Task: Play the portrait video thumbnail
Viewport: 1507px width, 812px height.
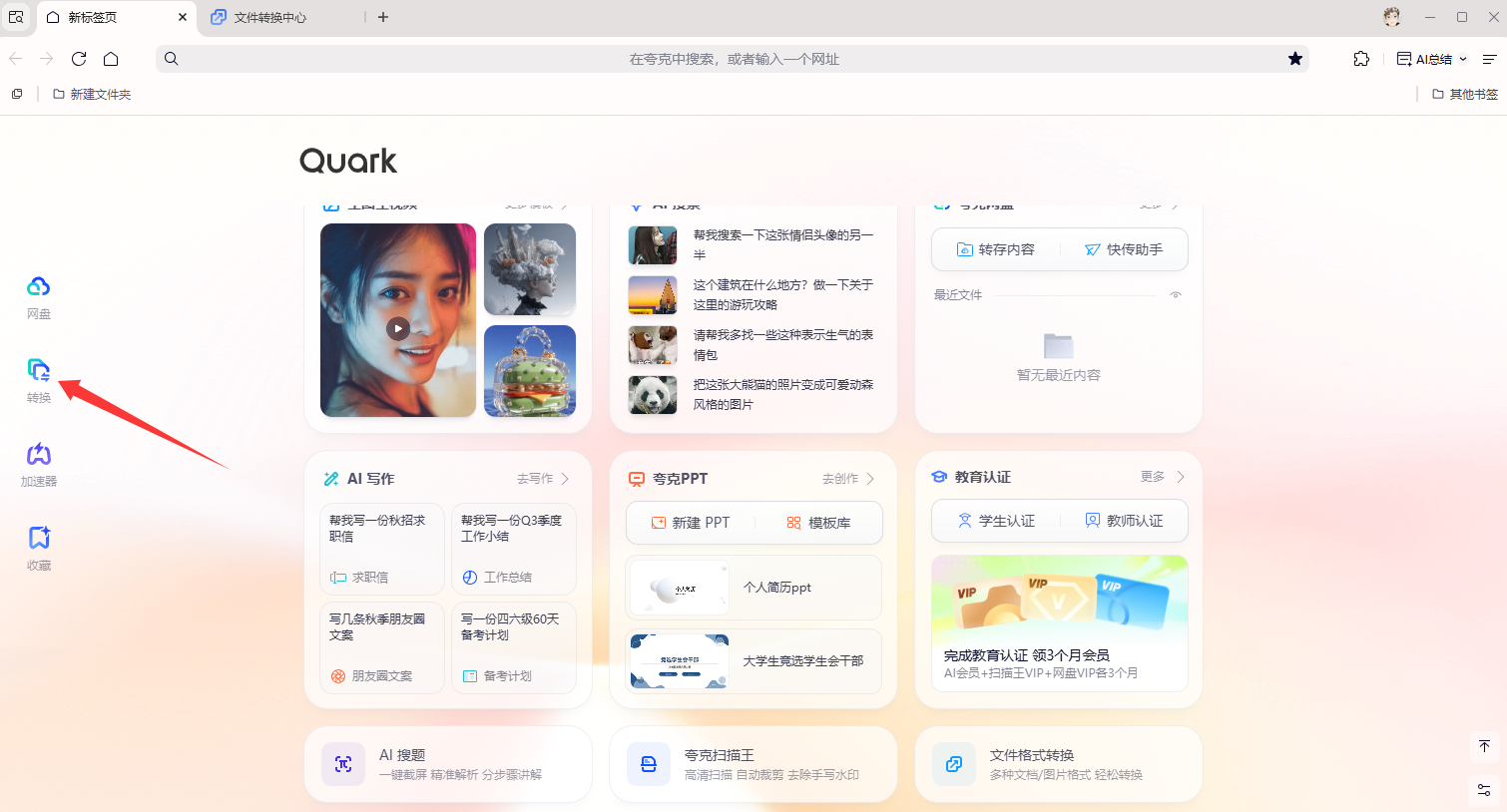Action: 398,328
